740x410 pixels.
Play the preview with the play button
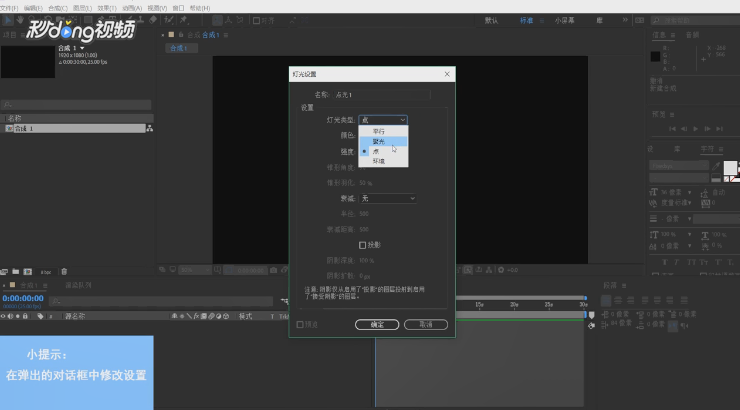click(696, 128)
